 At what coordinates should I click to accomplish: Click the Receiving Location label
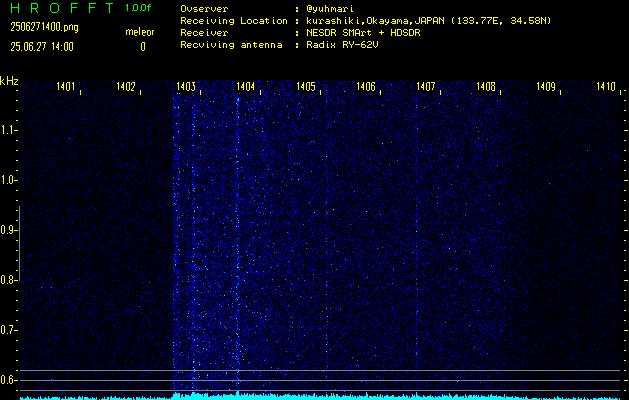234,21
